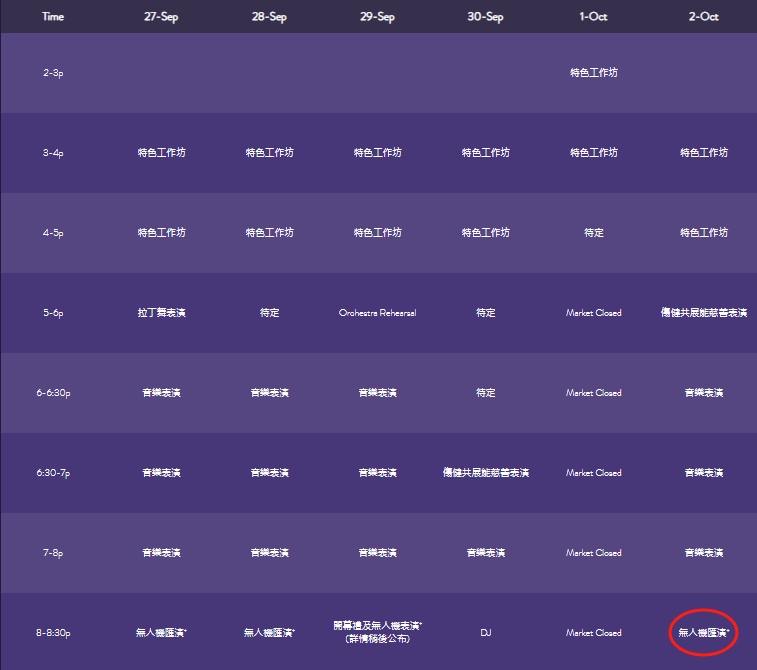Image resolution: width=757 pixels, height=670 pixels.
Task: Click Market Closed in the 8-8:30p row
Action: tap(594, 633)
